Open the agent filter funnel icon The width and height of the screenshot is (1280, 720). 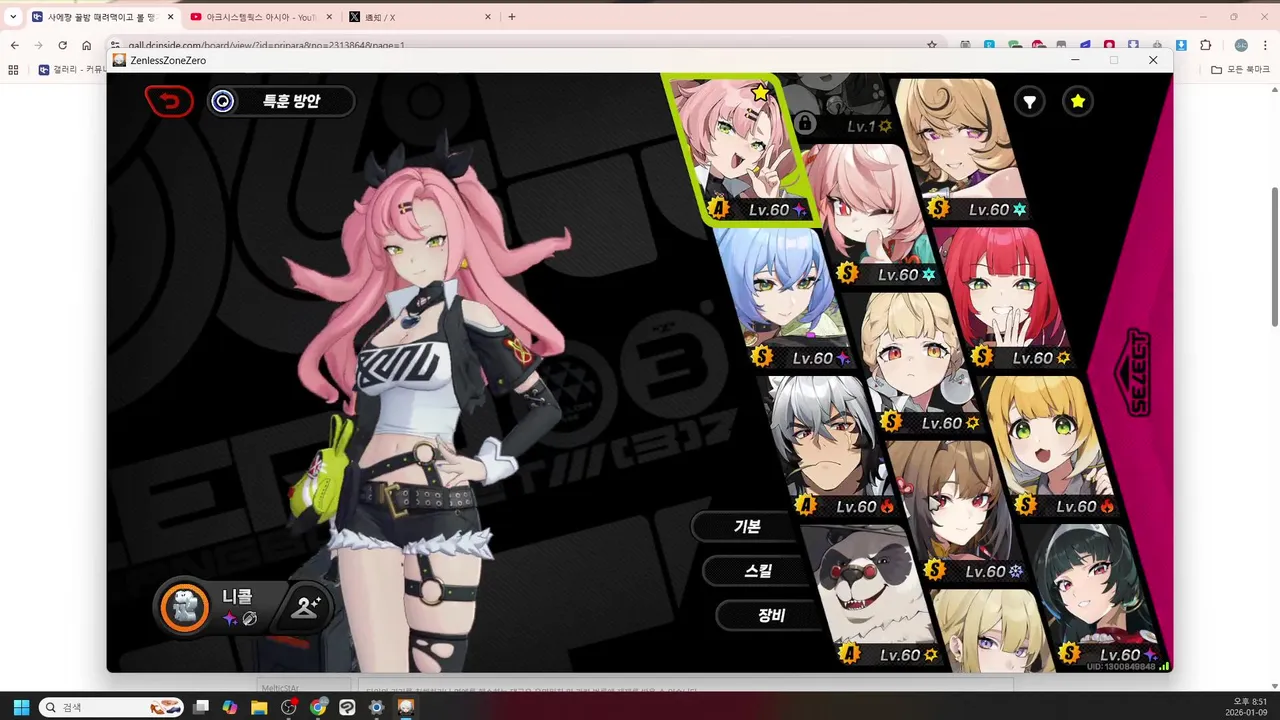click(1029, 101)
